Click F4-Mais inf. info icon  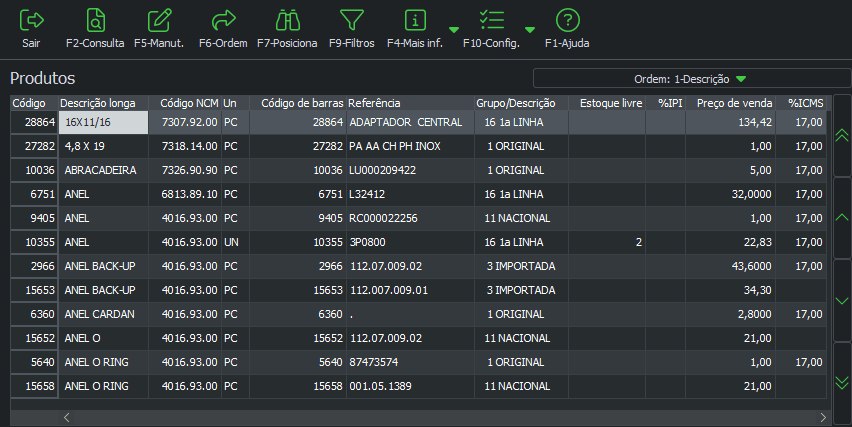point(415,21)
